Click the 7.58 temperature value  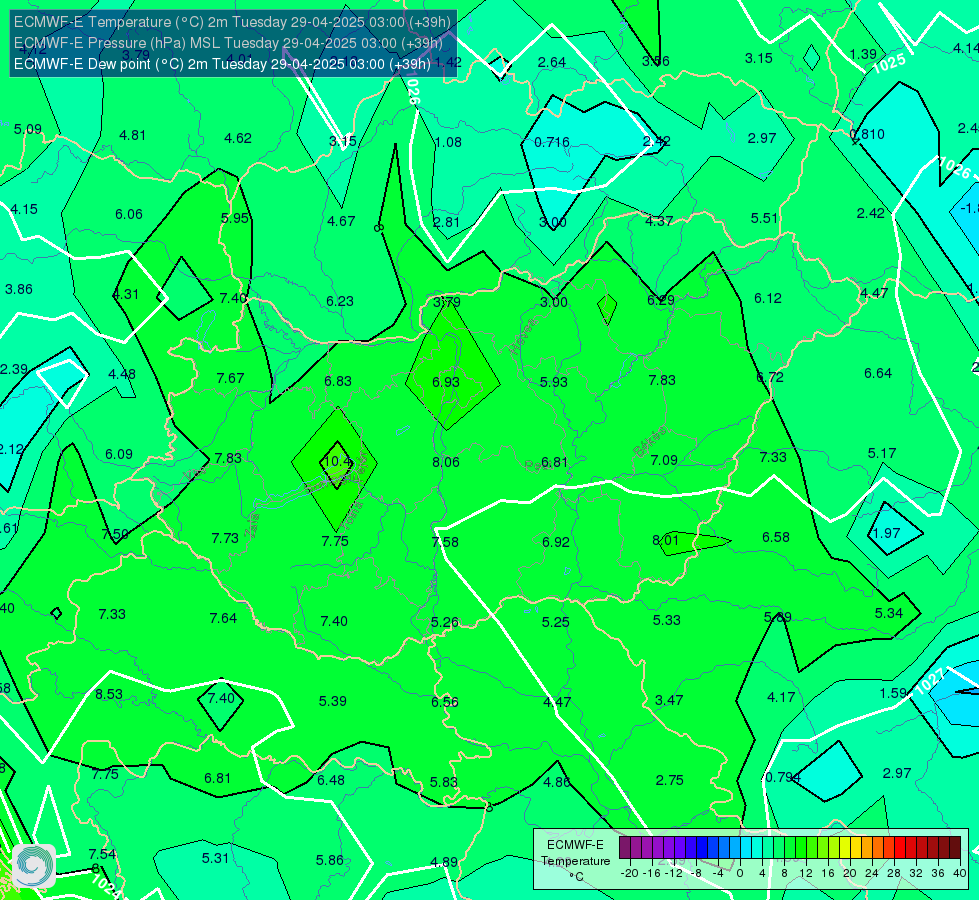445,542
